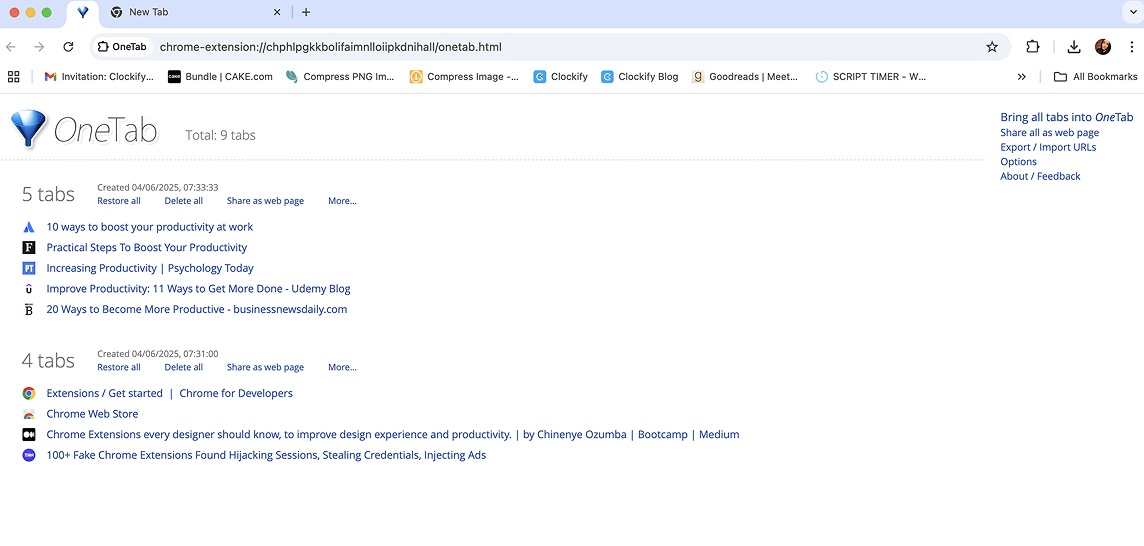Open a new tab with plus button
Viewport: 1144px width, 546px height.
coord(306,12)
